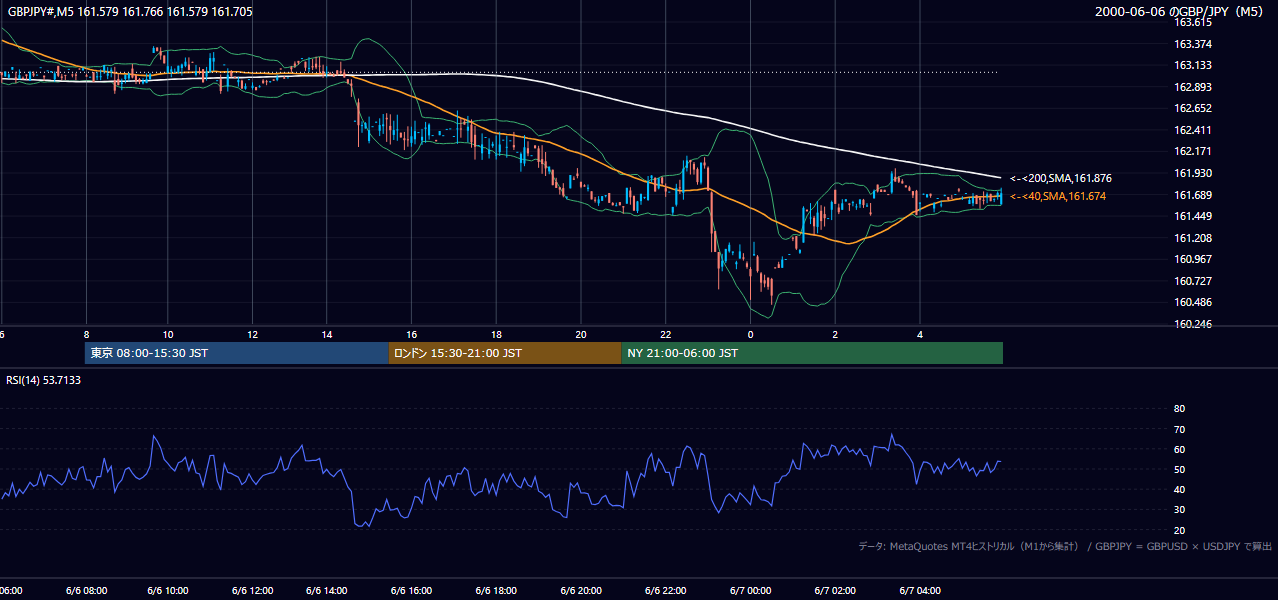1278x600 pixels.
Task: Click the RSI(14) 53.7133 indicator label
Action: [44, 380]
